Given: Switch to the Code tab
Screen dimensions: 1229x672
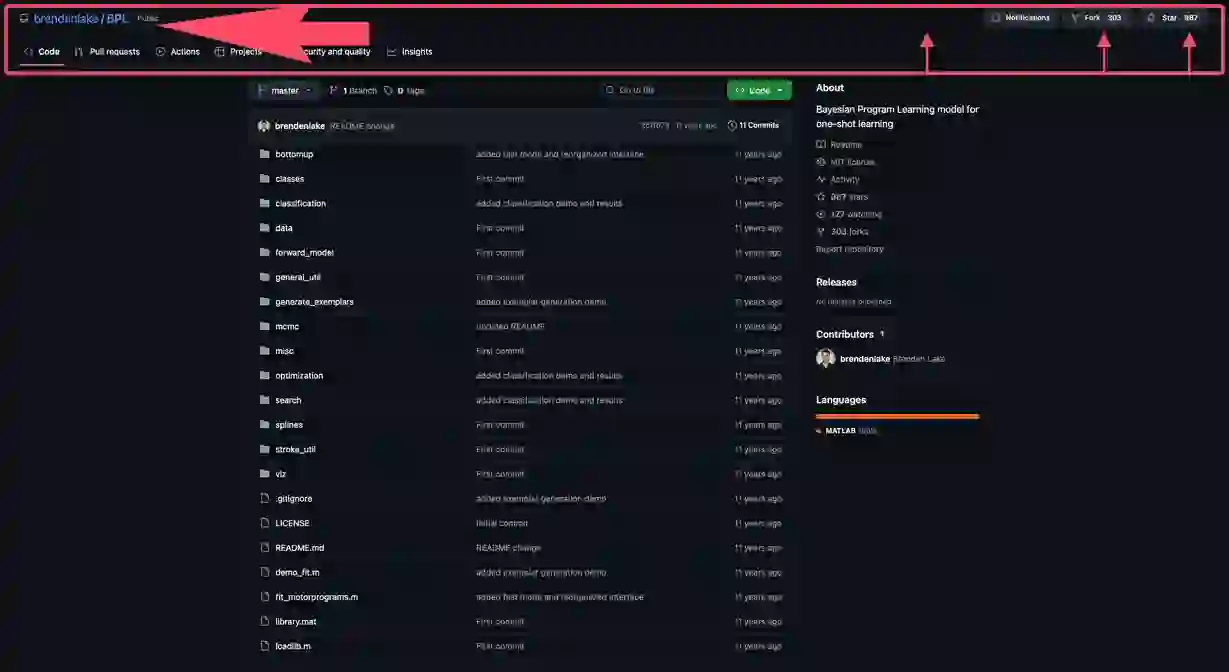Looking at the screenshot, I should coord(42,52).
